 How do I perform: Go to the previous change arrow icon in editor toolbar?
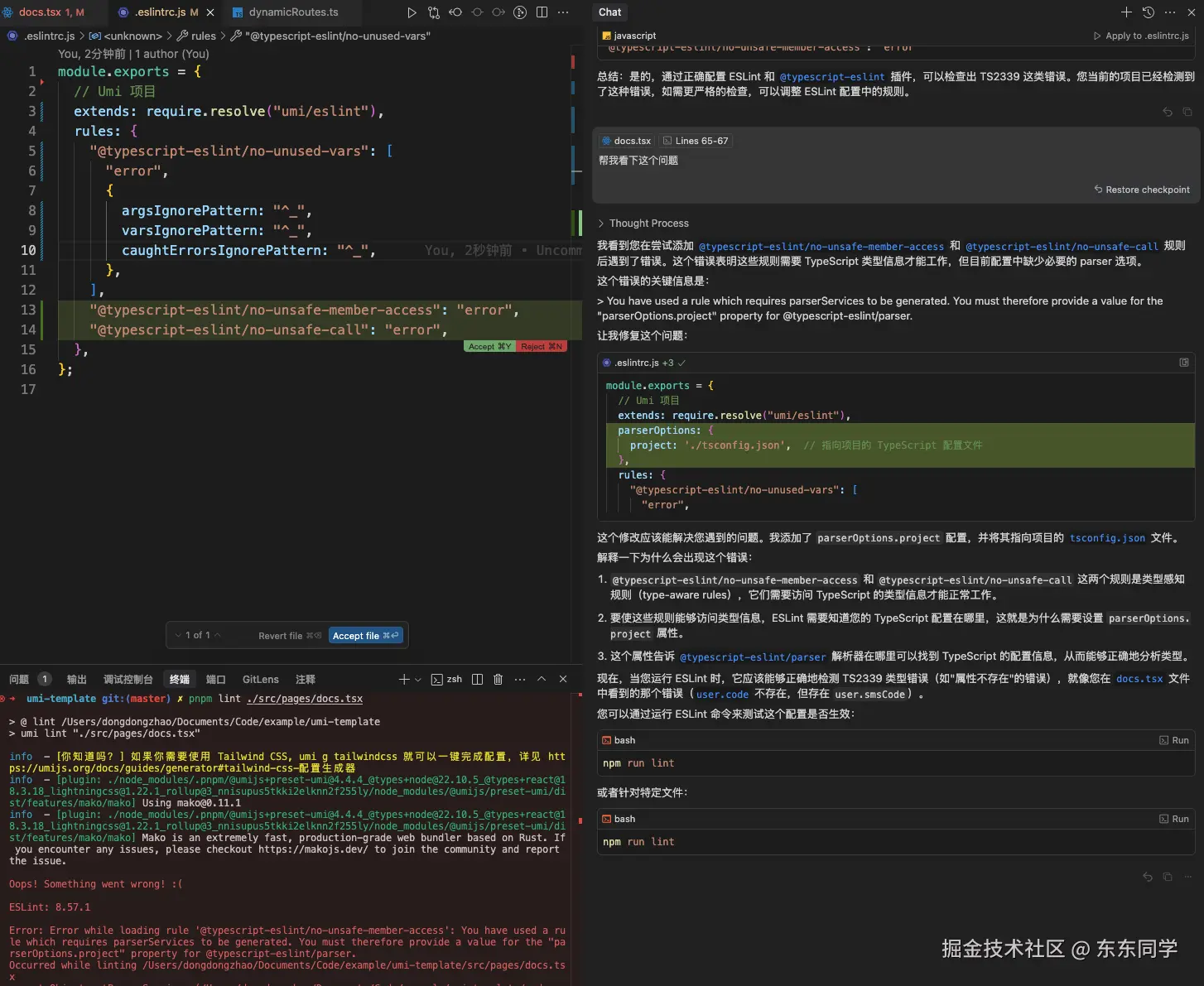pos(455,12)
